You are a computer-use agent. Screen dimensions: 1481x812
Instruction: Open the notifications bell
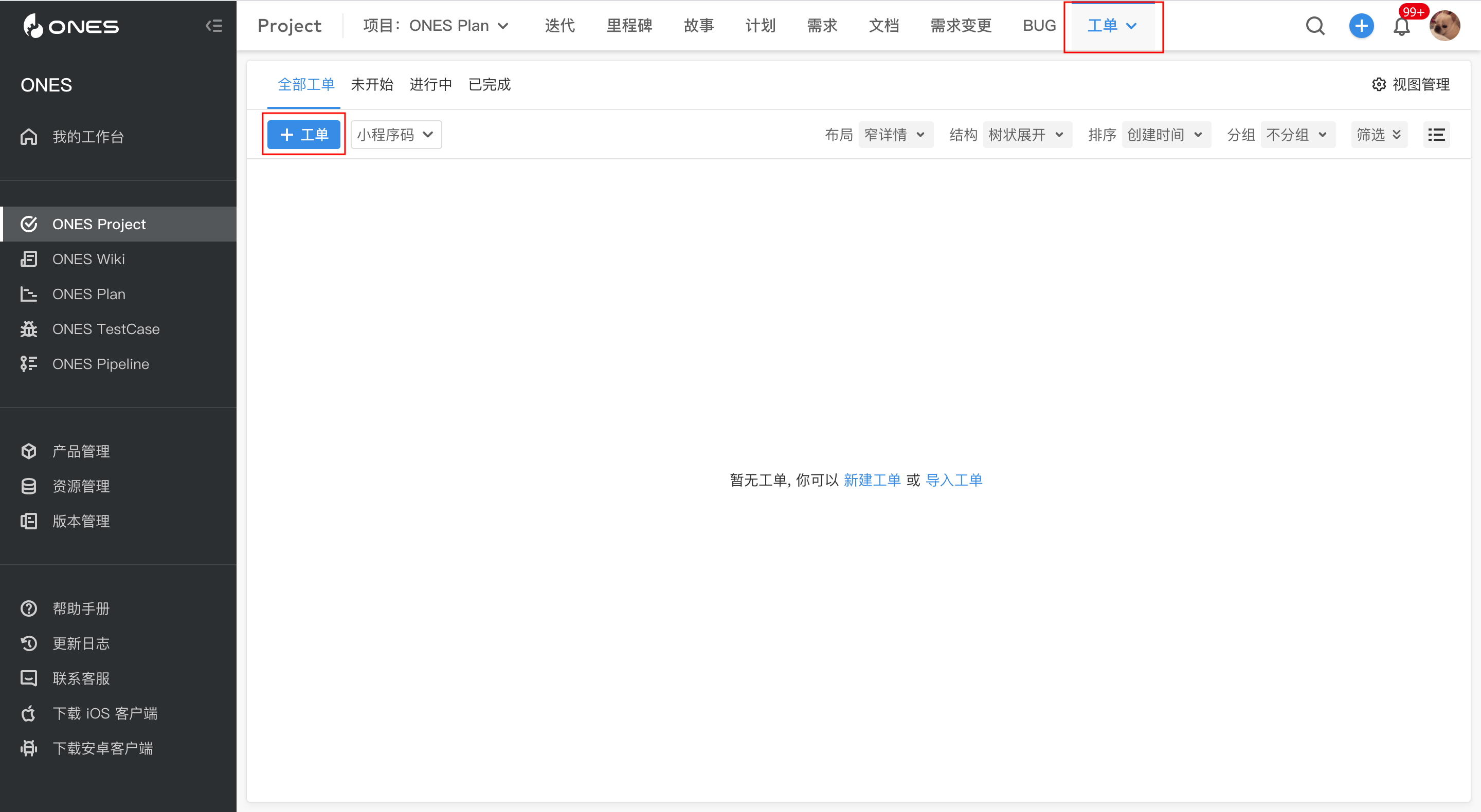pyautogui.click(x=1402, y=26)
